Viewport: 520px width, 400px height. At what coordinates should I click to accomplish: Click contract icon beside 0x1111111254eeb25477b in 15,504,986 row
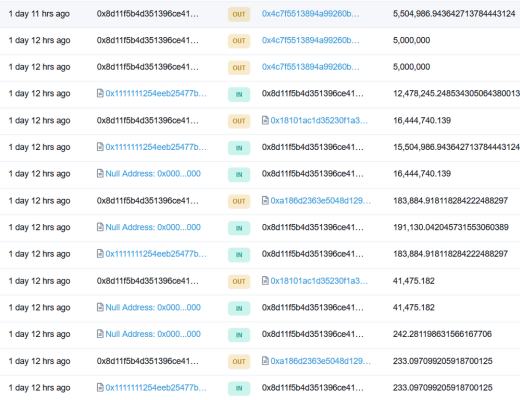pyautogui.click(x=100, y=147)
